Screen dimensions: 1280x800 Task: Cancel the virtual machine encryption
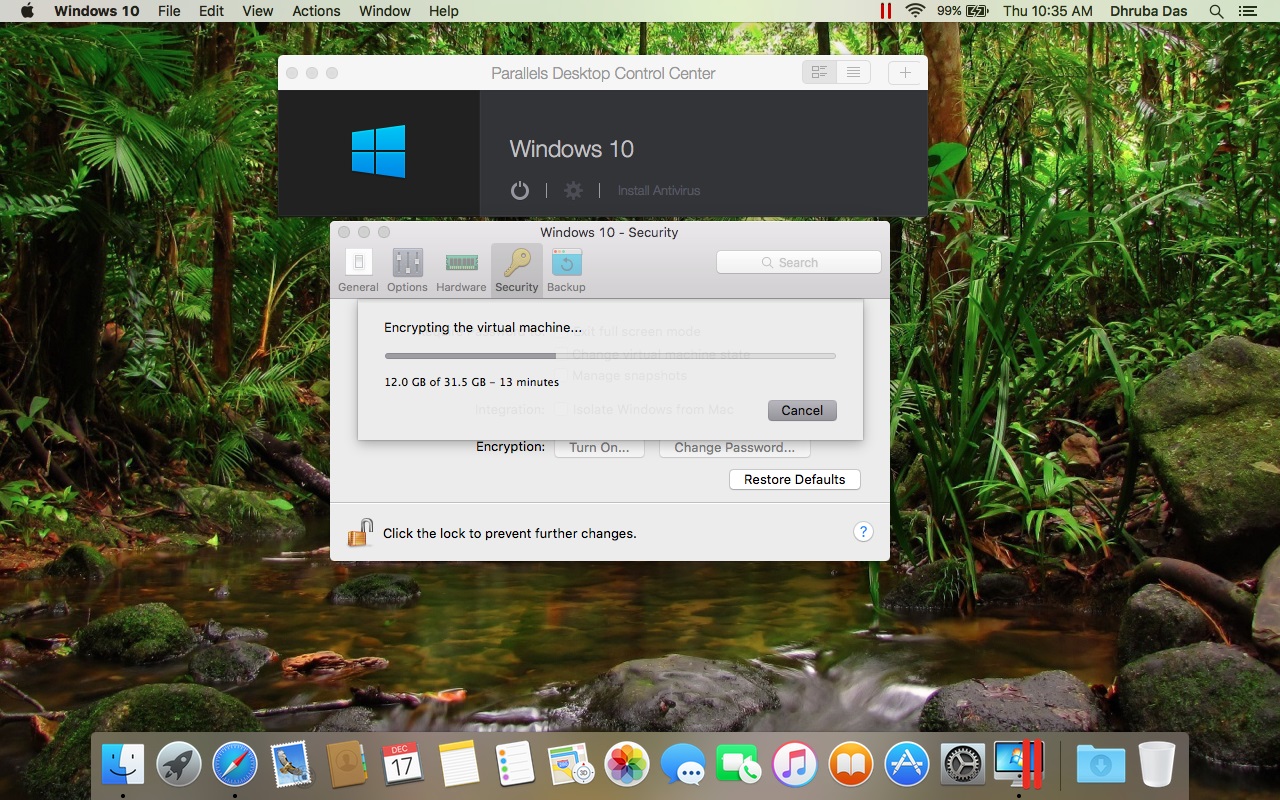pos(802,410)
